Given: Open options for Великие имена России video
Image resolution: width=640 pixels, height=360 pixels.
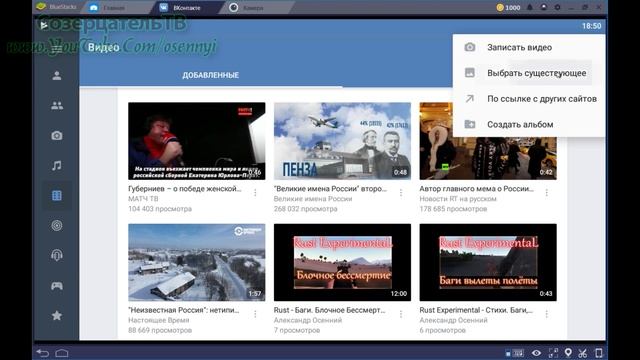Looking at the screenshot, I should click(x=401, y=193).
